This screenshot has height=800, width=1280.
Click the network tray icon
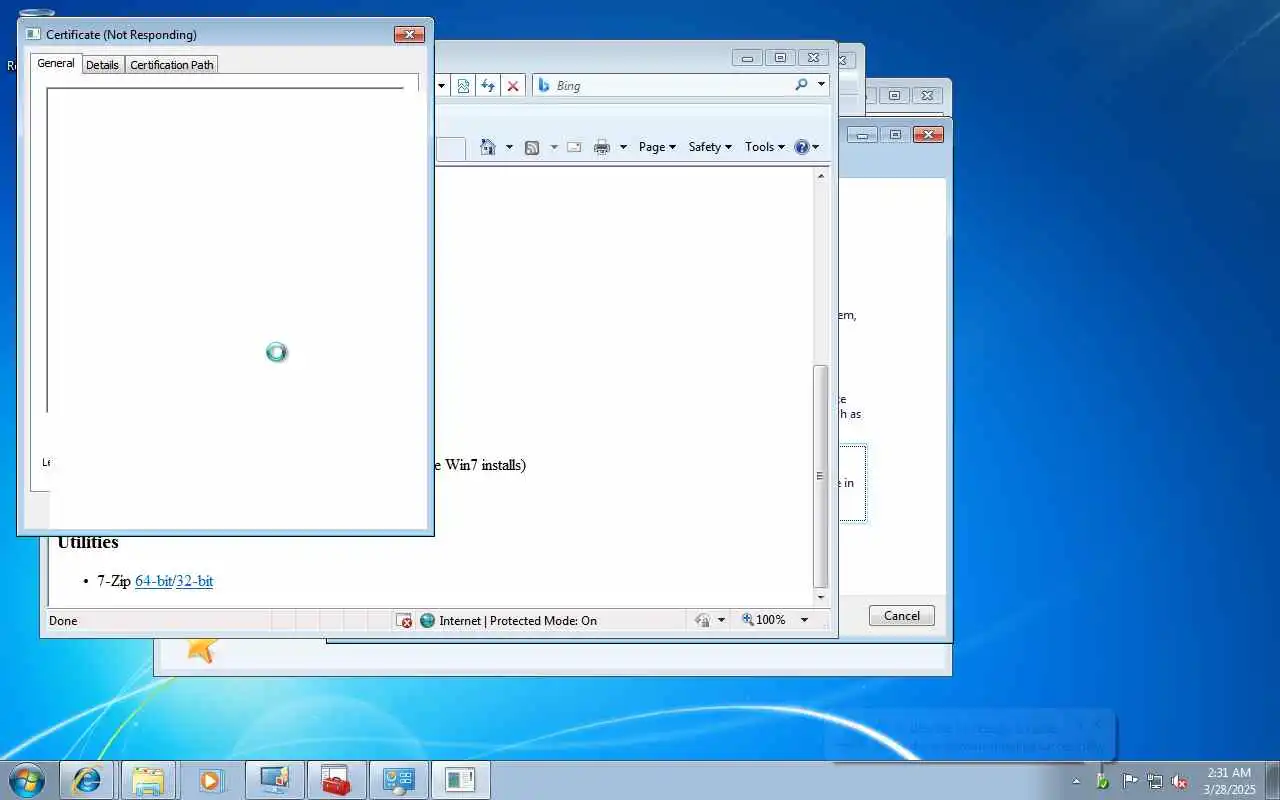pos(1155,781)
